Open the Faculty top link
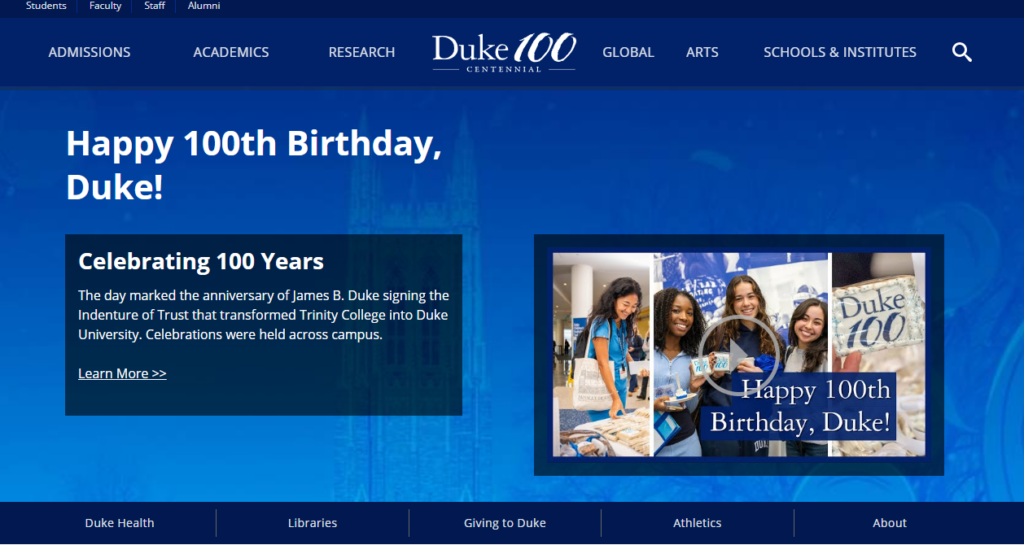1024x545 pixels. [x=105, y=6]
